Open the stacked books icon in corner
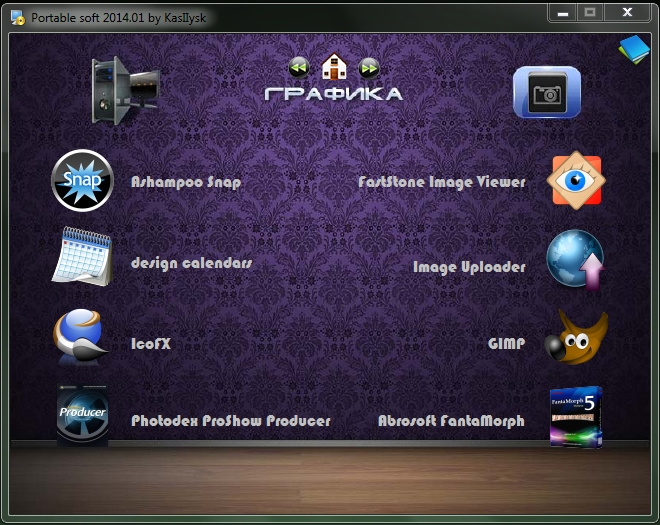 633,47
